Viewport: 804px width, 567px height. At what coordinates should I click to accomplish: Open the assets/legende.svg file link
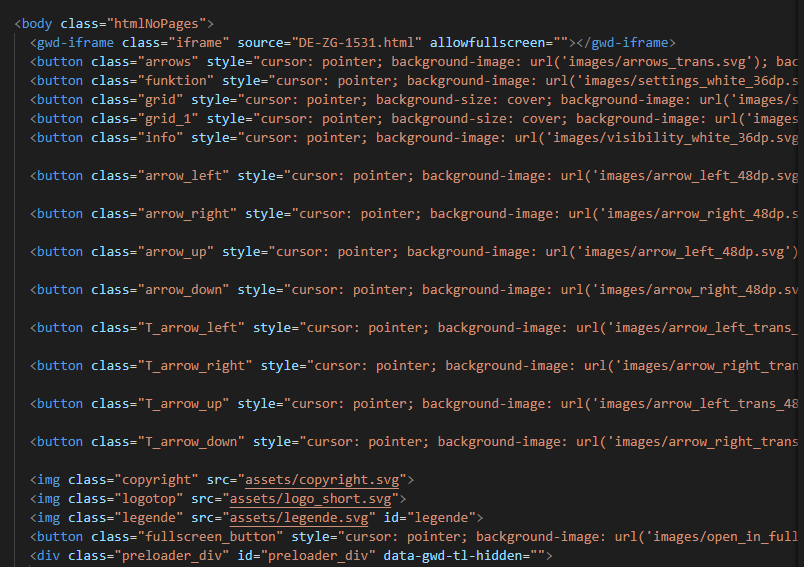(302, 518)
